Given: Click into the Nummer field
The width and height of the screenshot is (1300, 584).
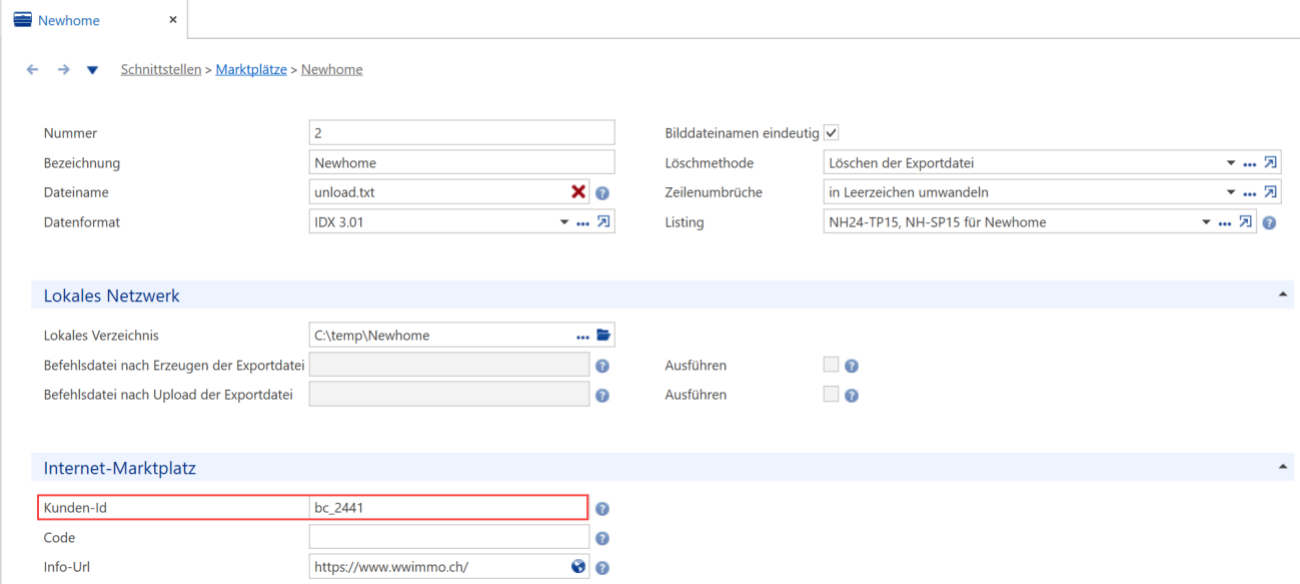Looking at the screenshot, I should coord(462,133).
